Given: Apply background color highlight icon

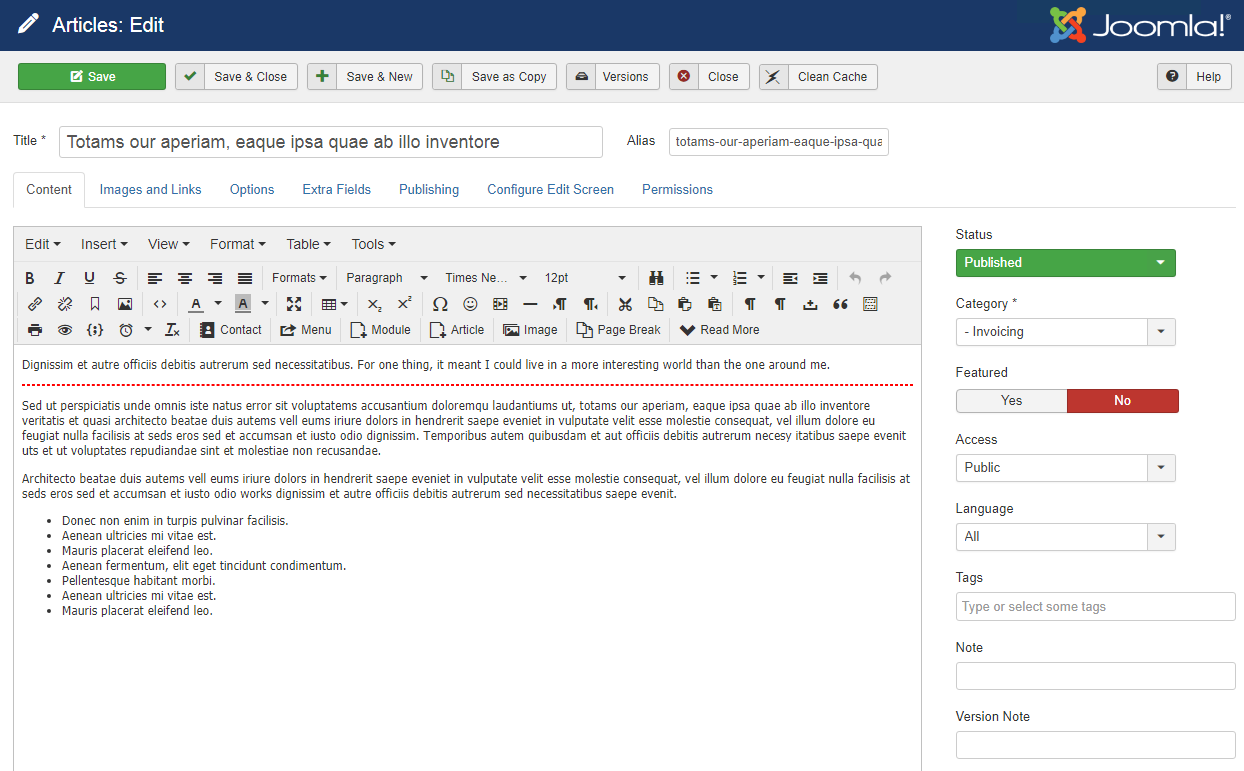Looking at the screenshot, I should [243, 304].
